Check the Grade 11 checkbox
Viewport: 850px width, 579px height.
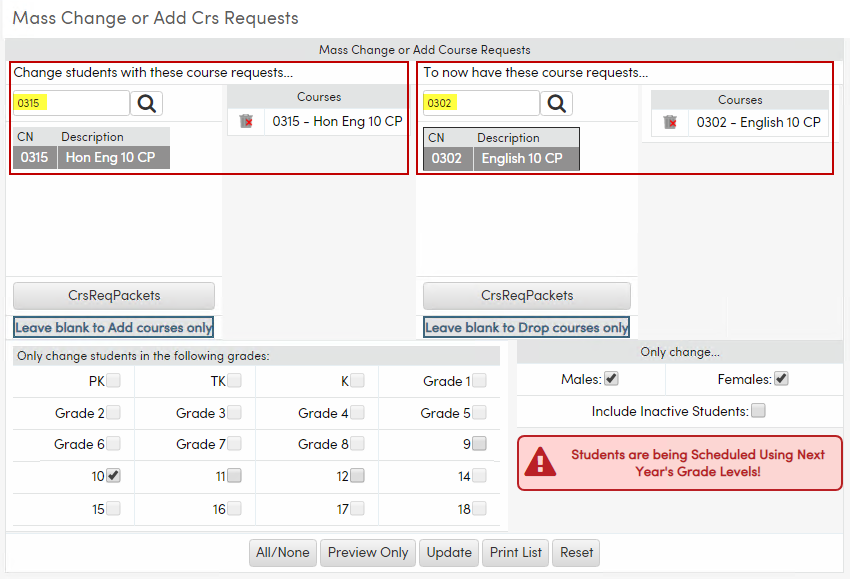(233, 476)
